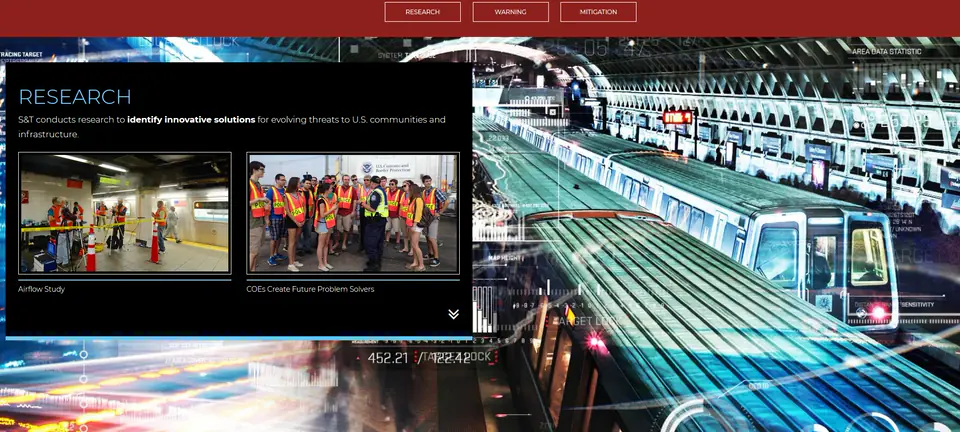The width and height of the screenshot is (960, 432).
Task: Click COEs Create Future Problem Solvers caption
Action: 310,289
